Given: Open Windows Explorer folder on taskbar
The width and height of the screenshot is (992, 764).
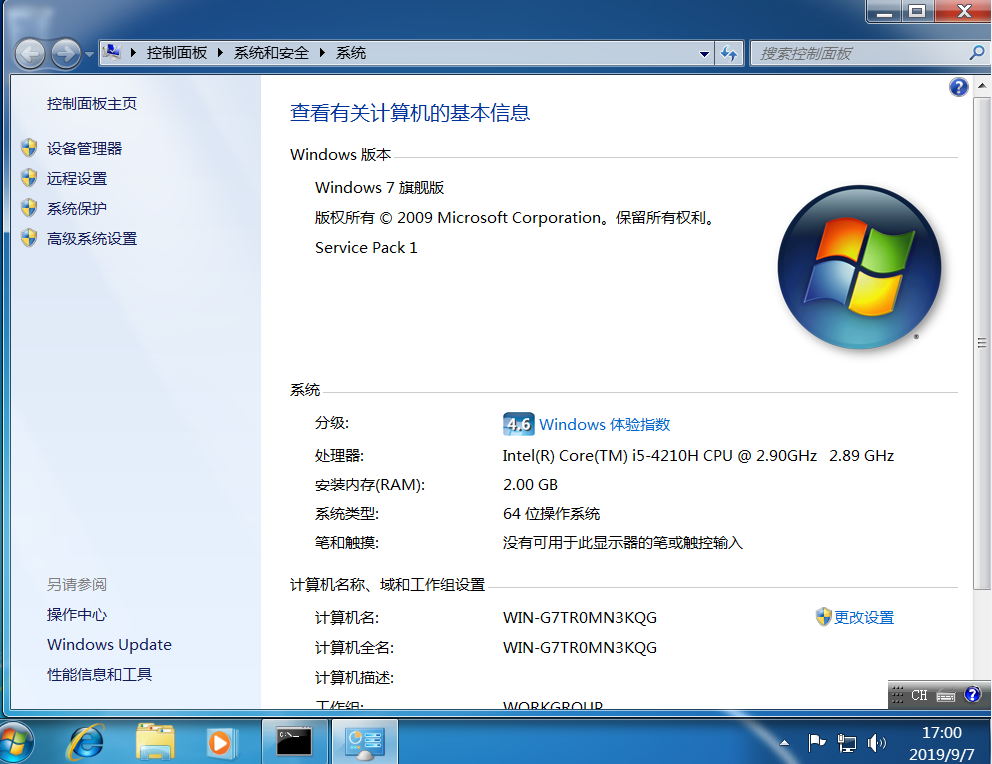Looking at the screenshot, I should pos(155,742).
